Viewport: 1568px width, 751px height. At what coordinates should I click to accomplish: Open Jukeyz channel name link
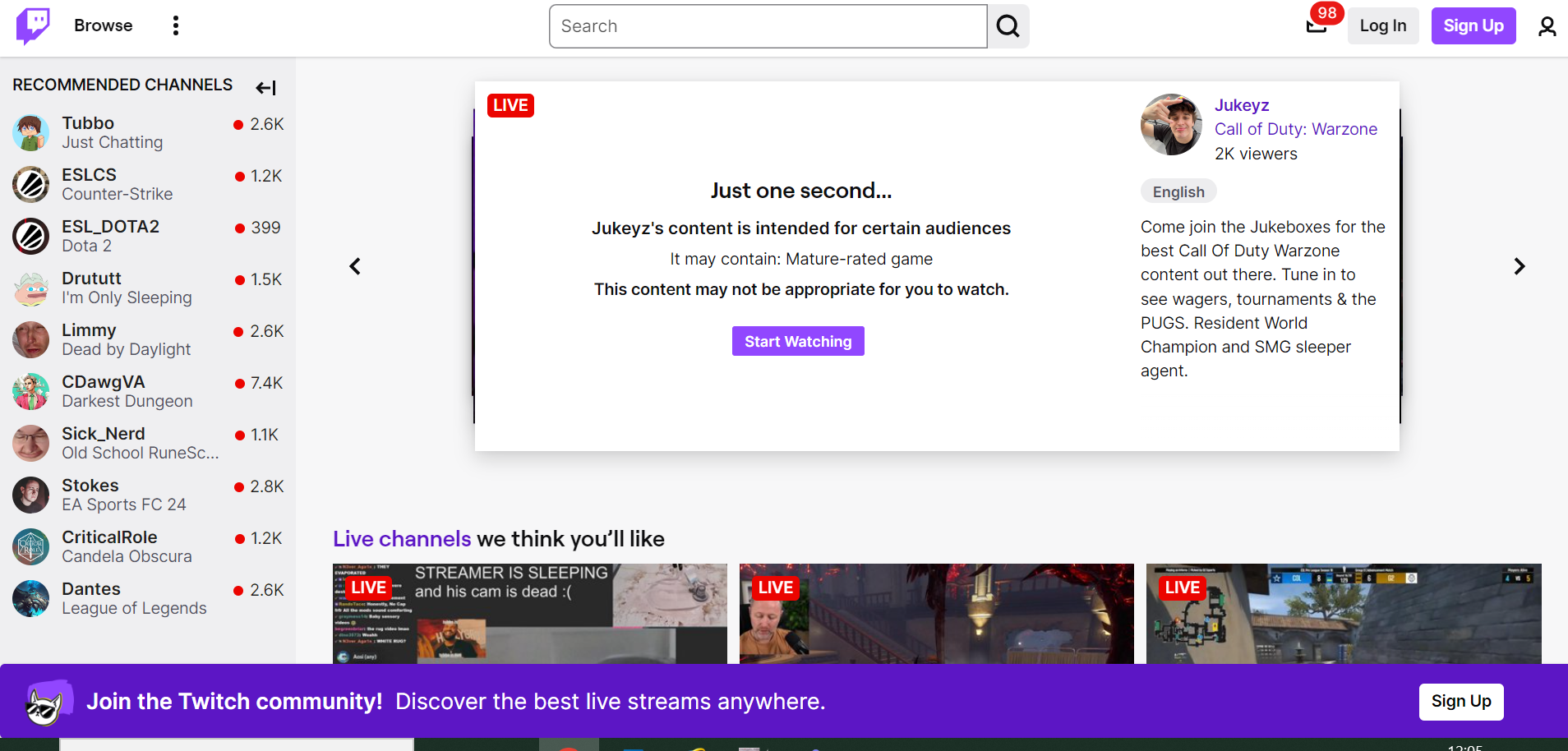click(x=1242, y=105)
